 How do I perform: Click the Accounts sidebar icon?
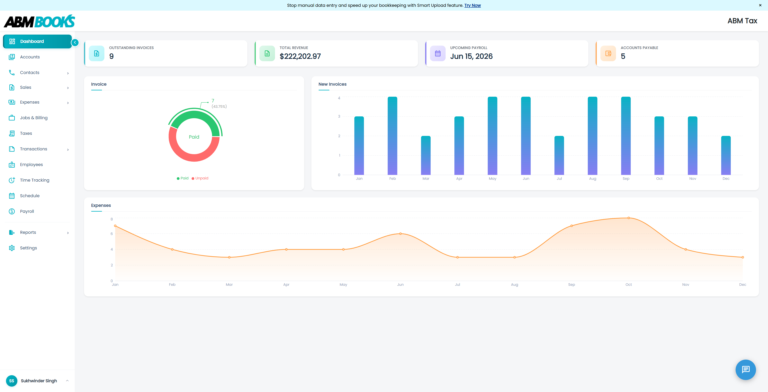tap(12, 57)
